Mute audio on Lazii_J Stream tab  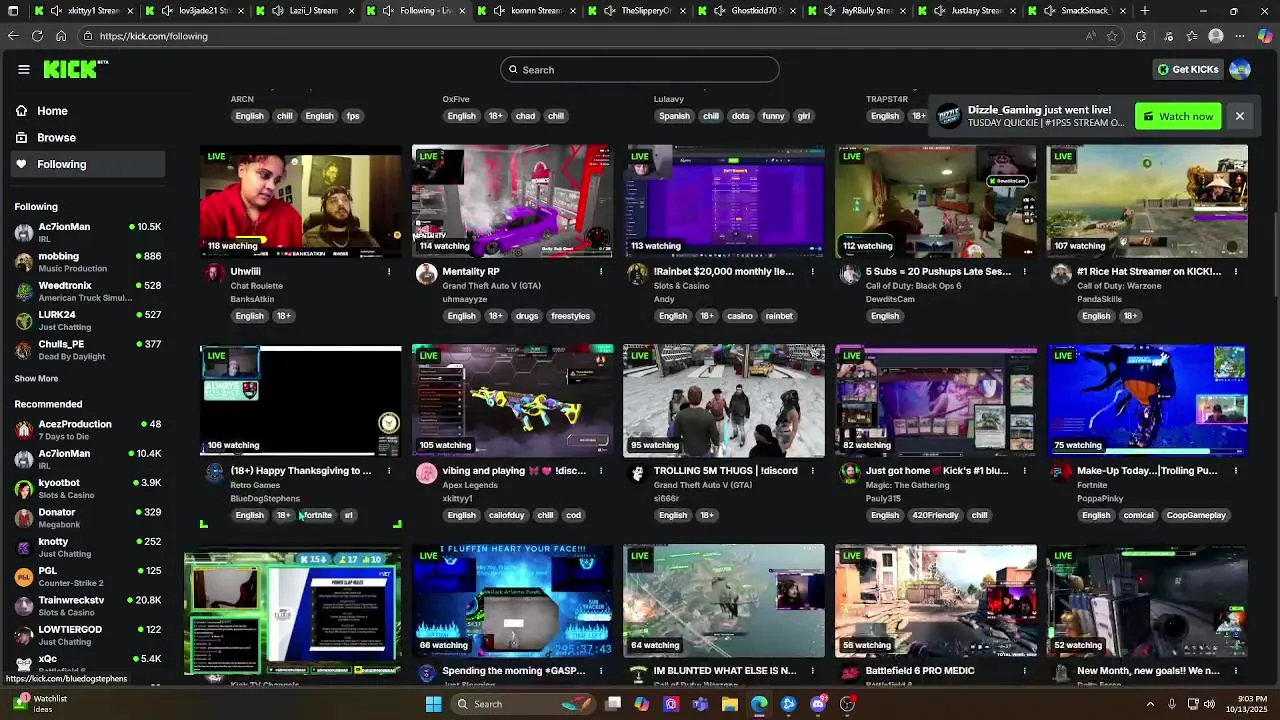[x=277, y=11]
